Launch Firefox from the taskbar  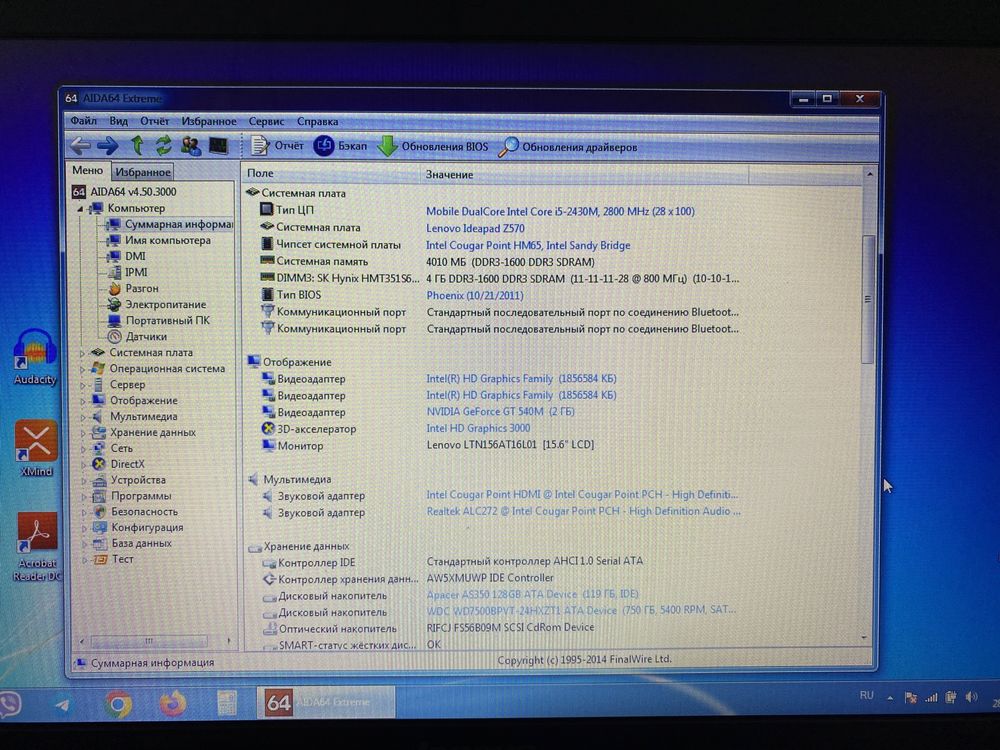pos(172,703)
